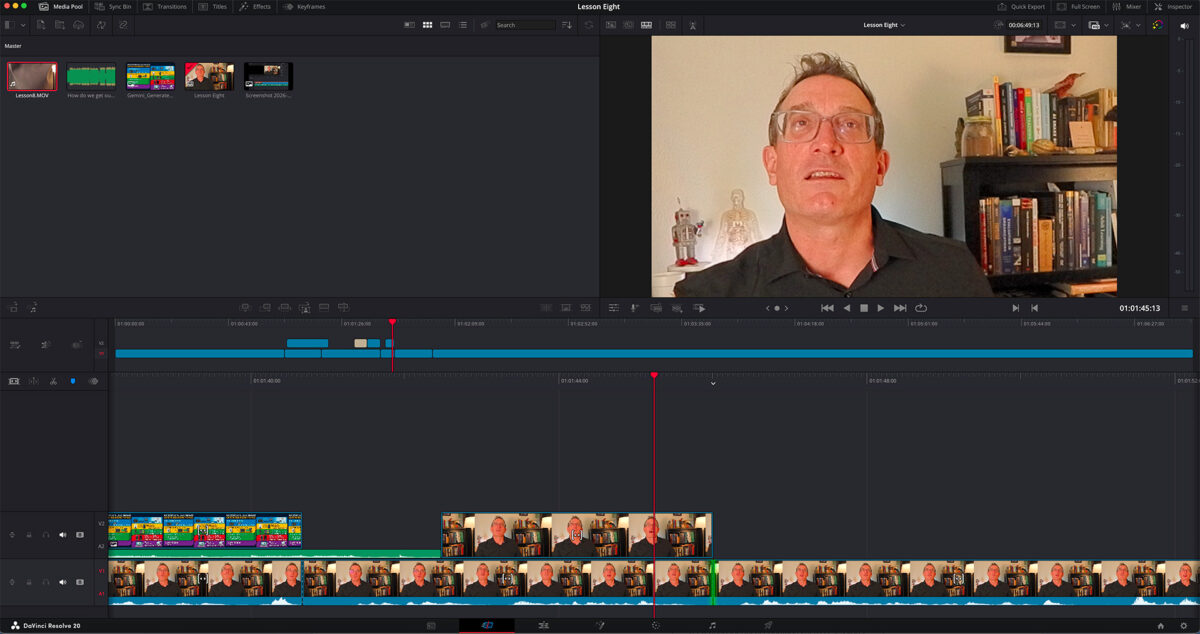Click the voiceover microphone icon

634,308
